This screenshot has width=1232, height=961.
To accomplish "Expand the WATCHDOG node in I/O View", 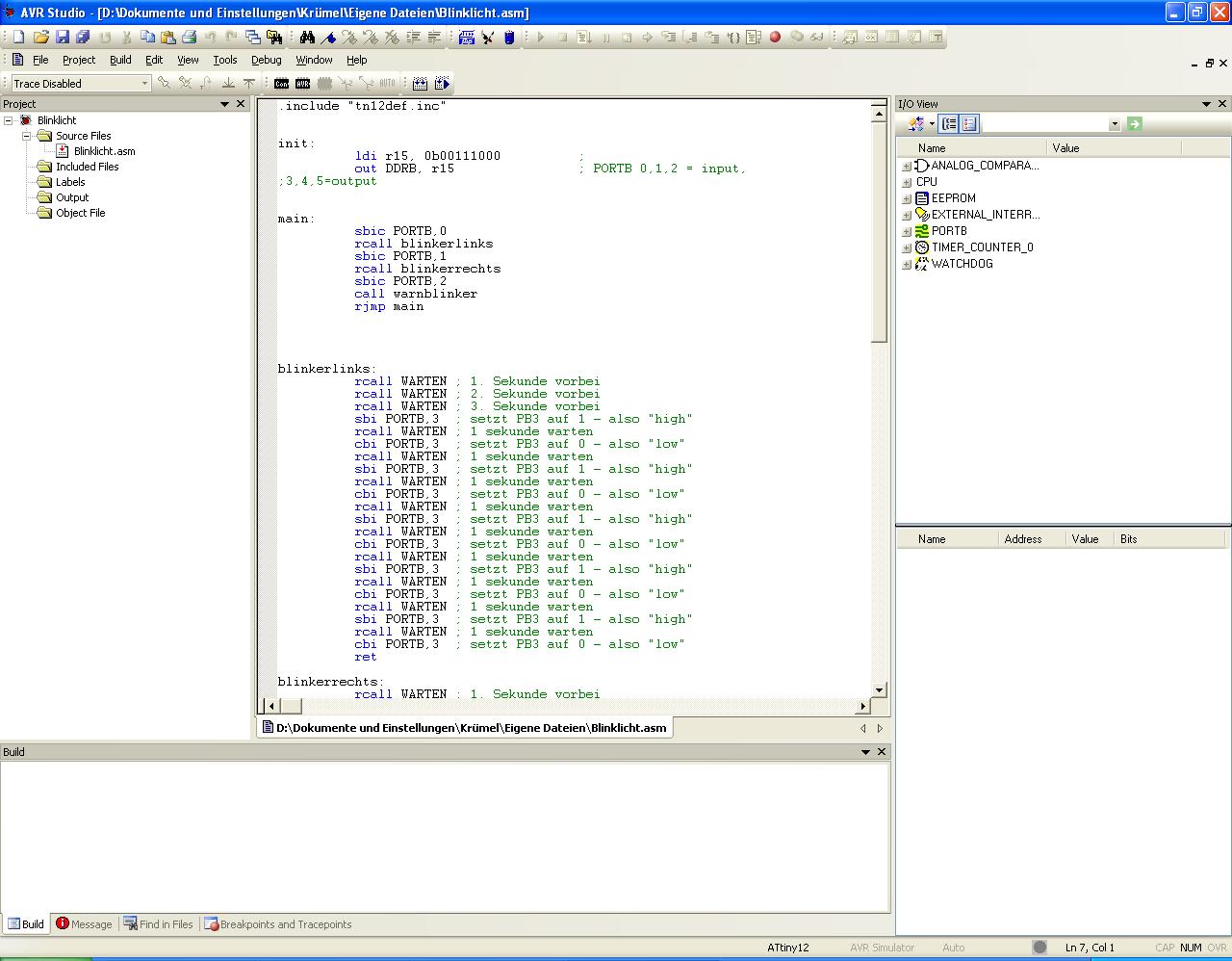I will tap(906, 264).
